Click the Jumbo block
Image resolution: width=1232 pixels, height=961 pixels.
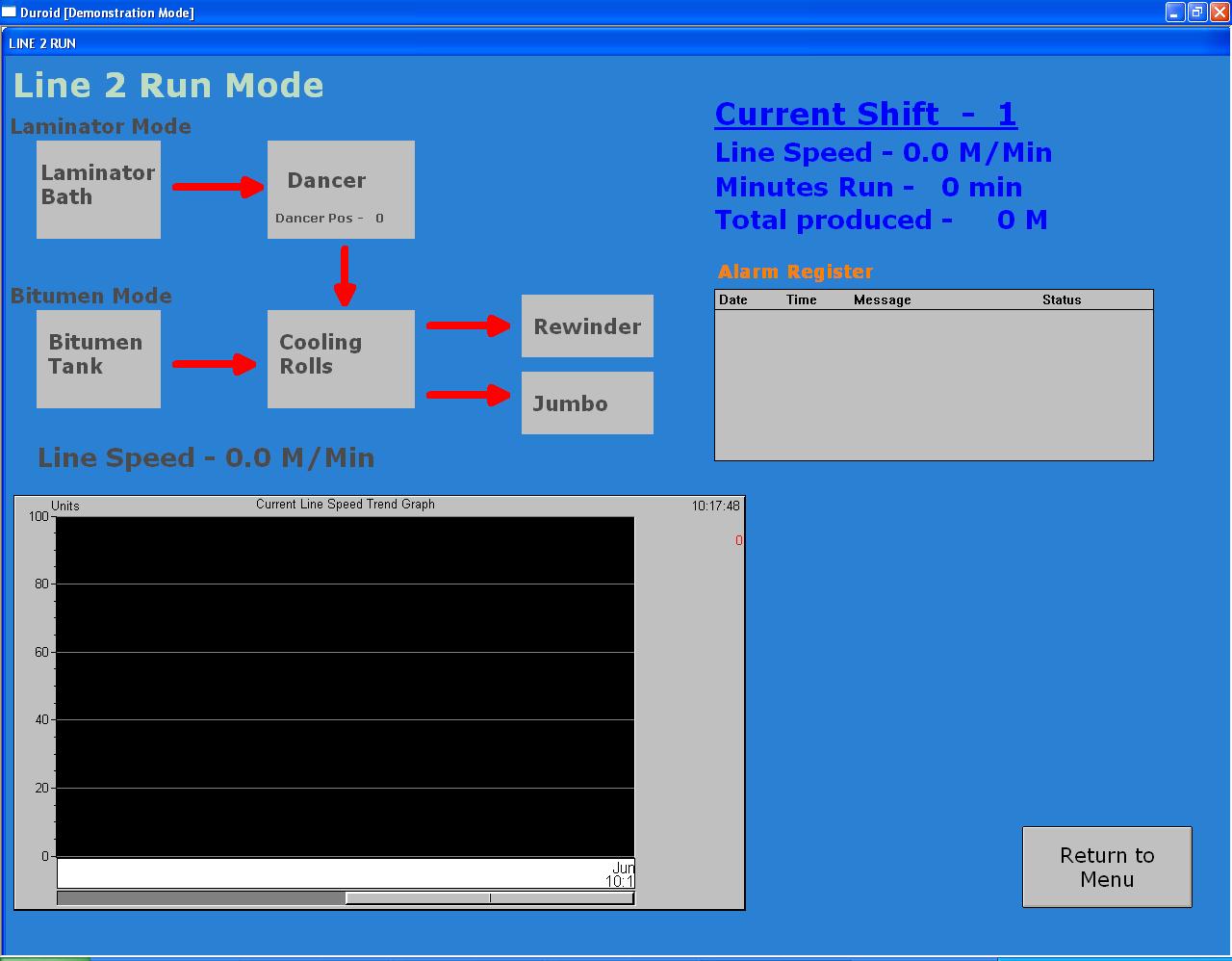point(587,403)
